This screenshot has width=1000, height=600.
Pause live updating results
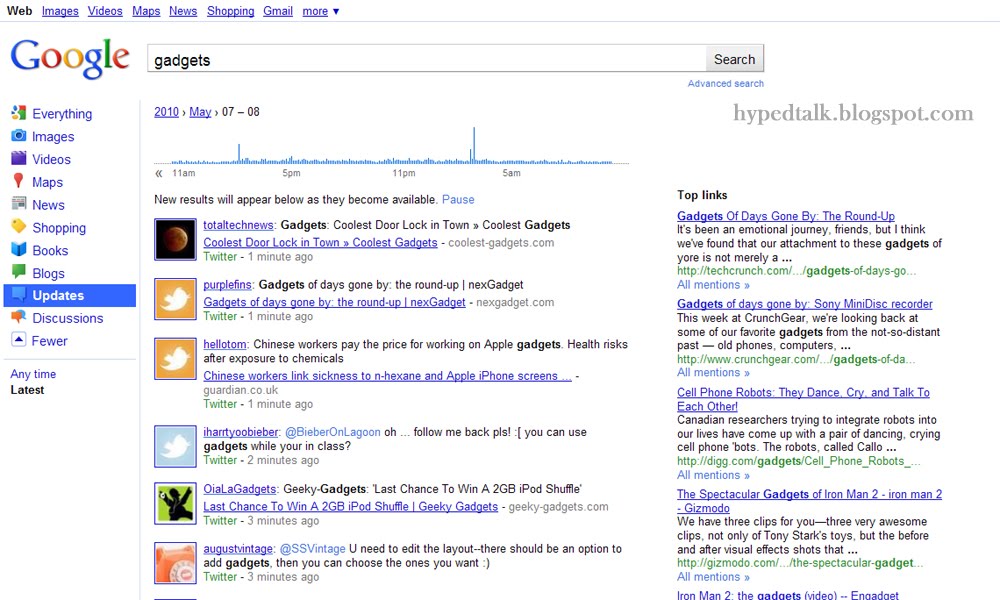click(458, 200)
